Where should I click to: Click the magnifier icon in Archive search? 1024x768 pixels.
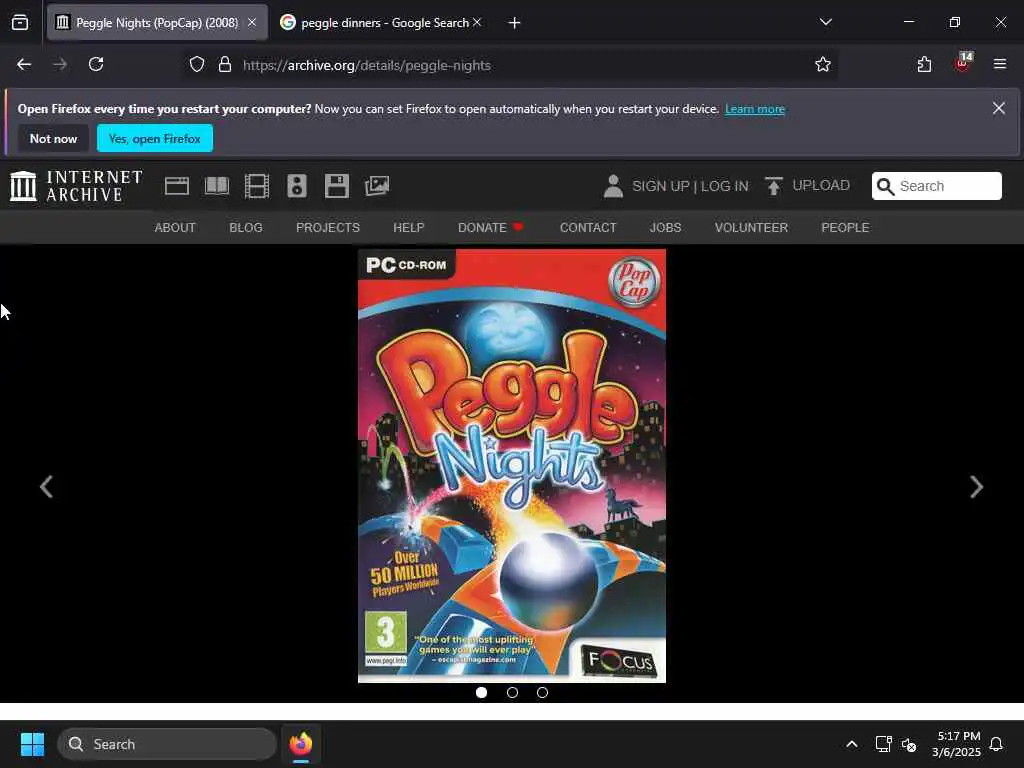tap(885, 186)
